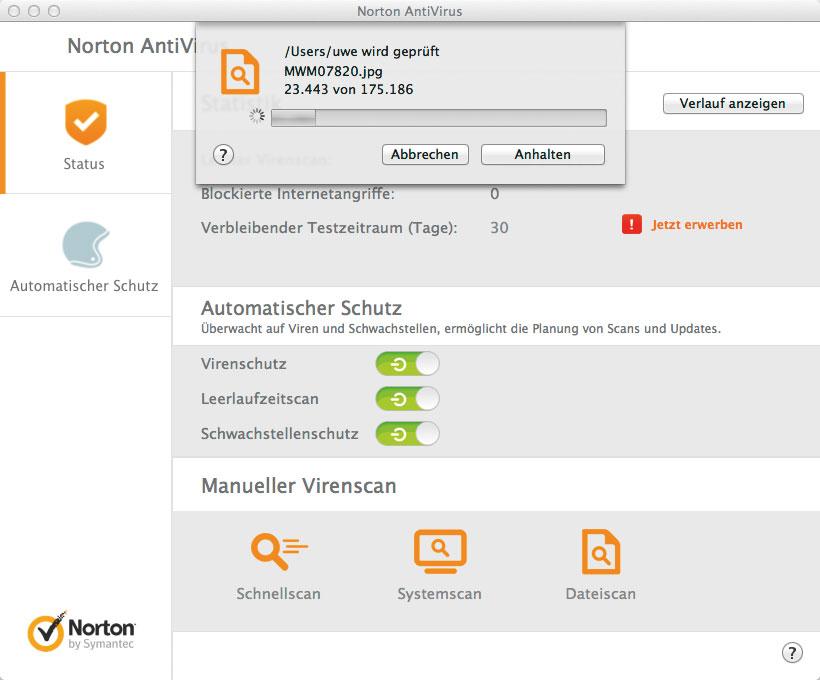Cancel scan with Abbrechen button
The width and height of the screenshot is (820, 680).
click(x=425, y=154)
